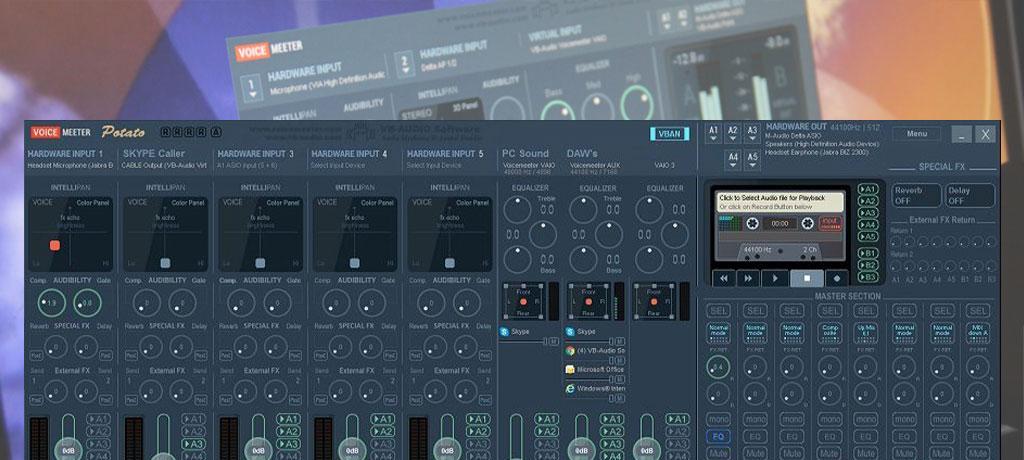Click the Chrome icon for VB-Audio app entry
The height and width of the screenshot is (460, 1024).
[x=570, y=351]
